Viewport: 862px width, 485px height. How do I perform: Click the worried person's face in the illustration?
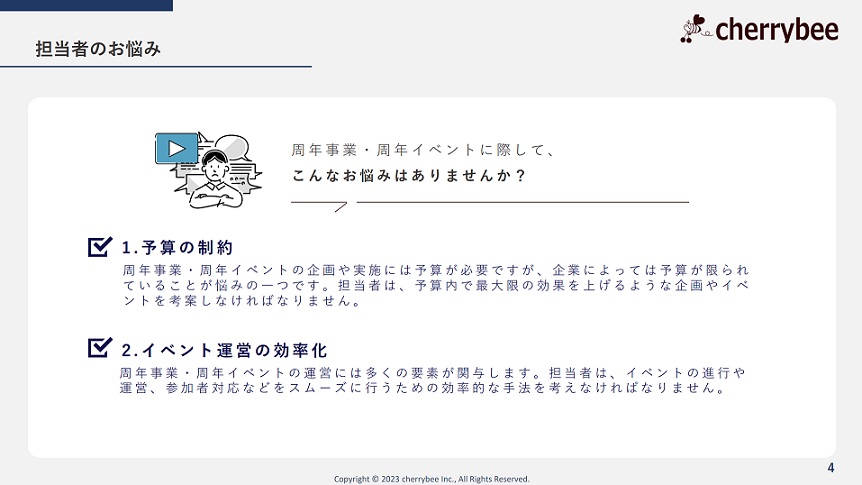point(213,168)
